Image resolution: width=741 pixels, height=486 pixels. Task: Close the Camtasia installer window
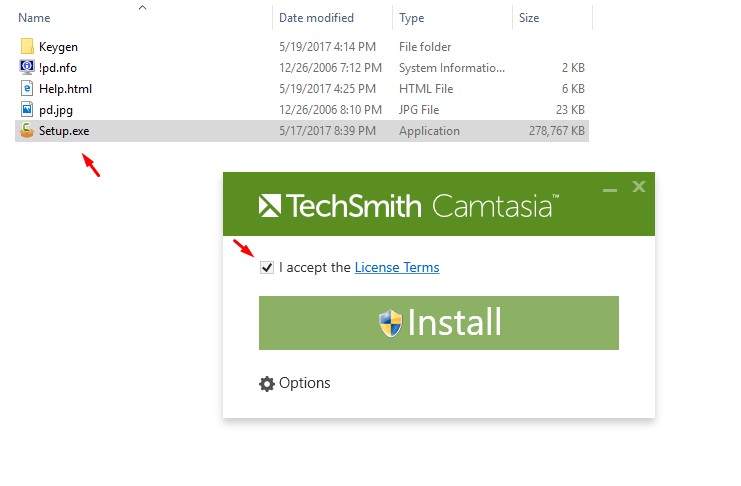pos(639,187)
